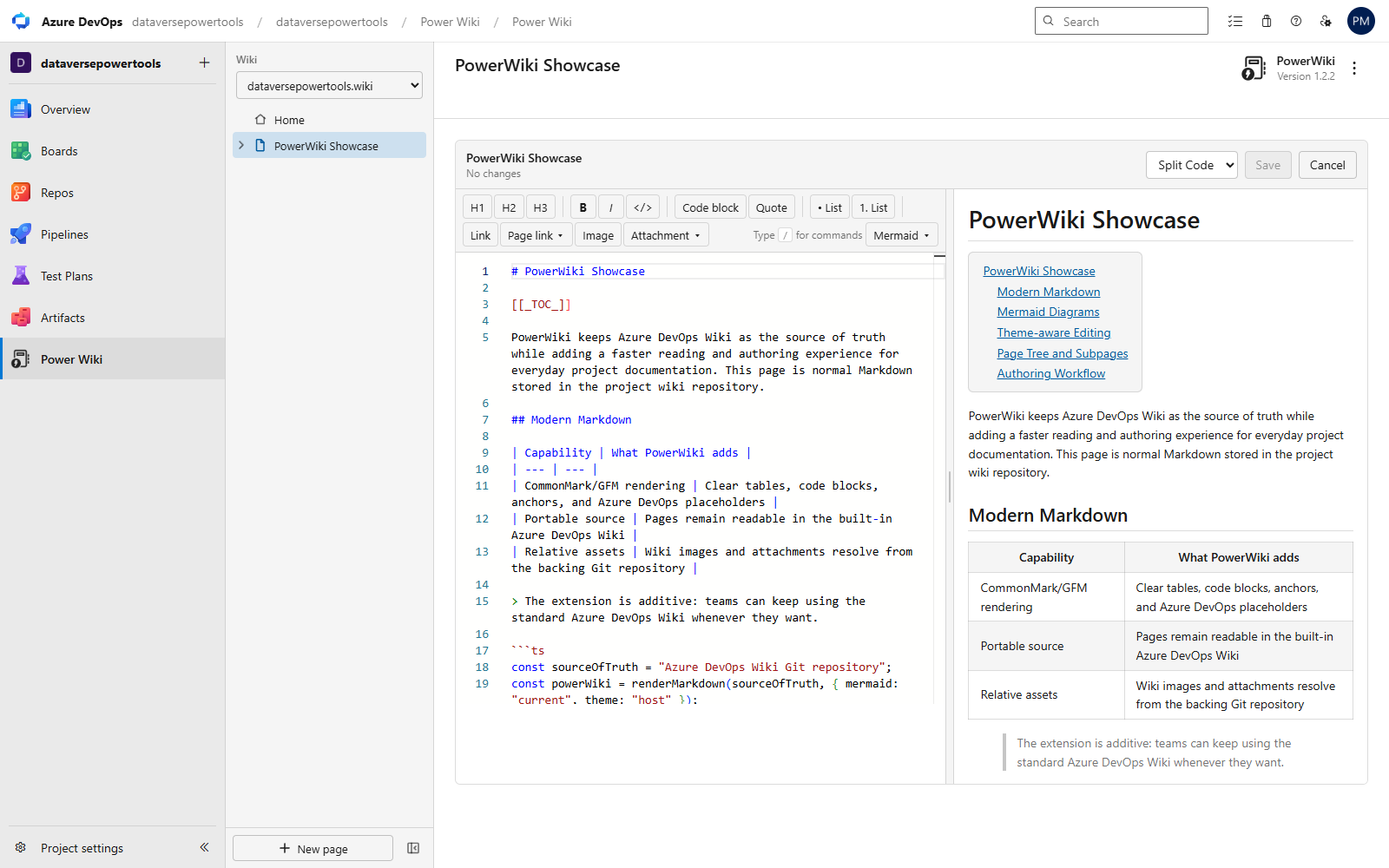Open Boards in the sidebar
This screenshot has width=1389, height=868.
[113, 151]
